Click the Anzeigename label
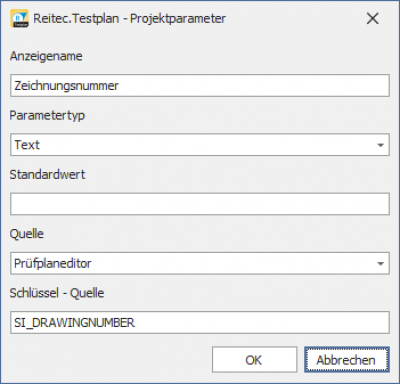The image size is (400, 384). coord(46,56)
